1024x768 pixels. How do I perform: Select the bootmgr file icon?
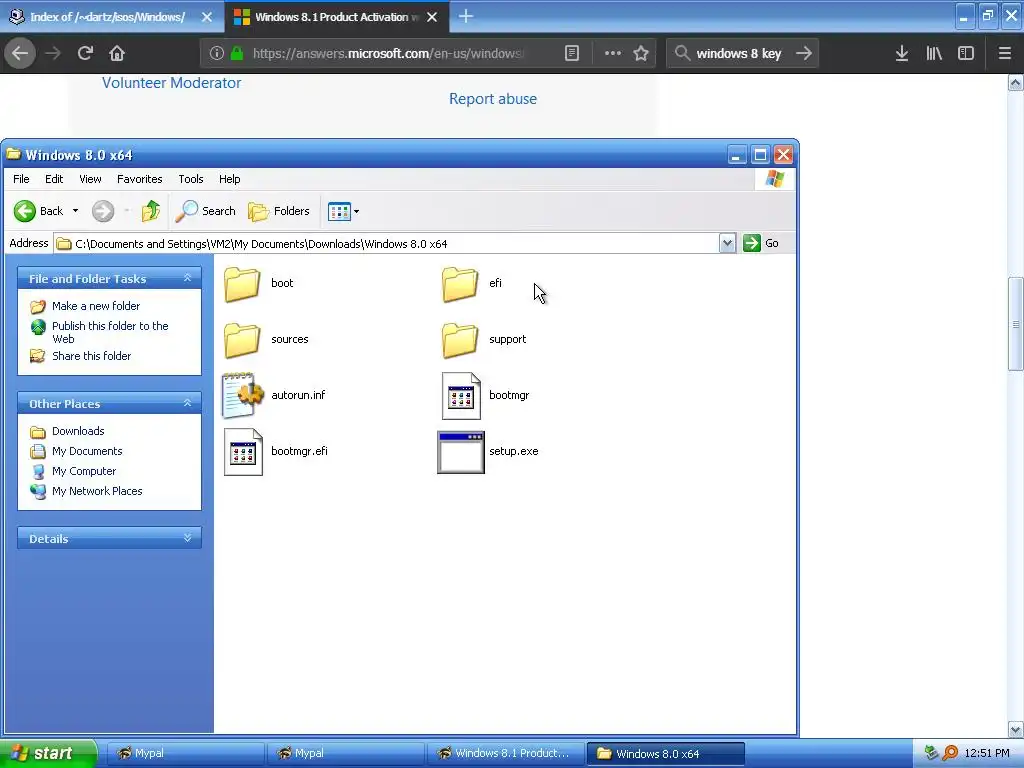pyautogui.click(x=461, y=396)
